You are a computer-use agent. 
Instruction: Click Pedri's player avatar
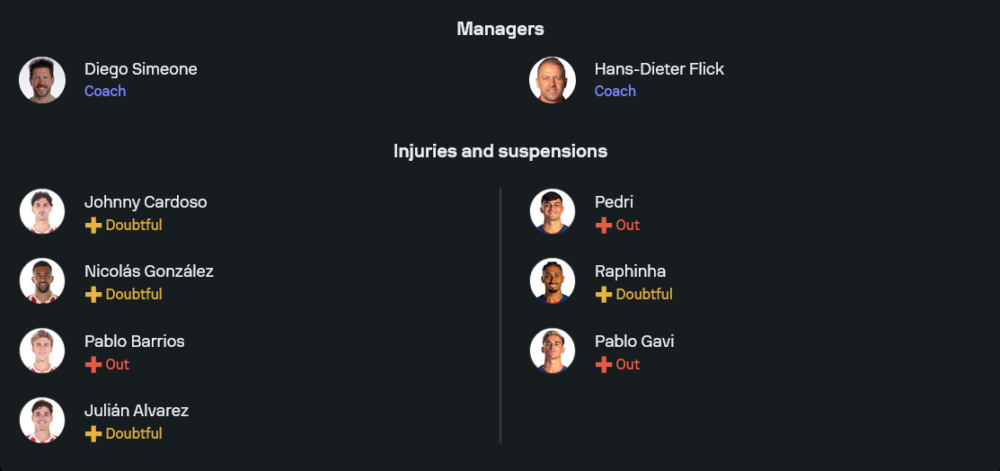(x=552, y=212)
